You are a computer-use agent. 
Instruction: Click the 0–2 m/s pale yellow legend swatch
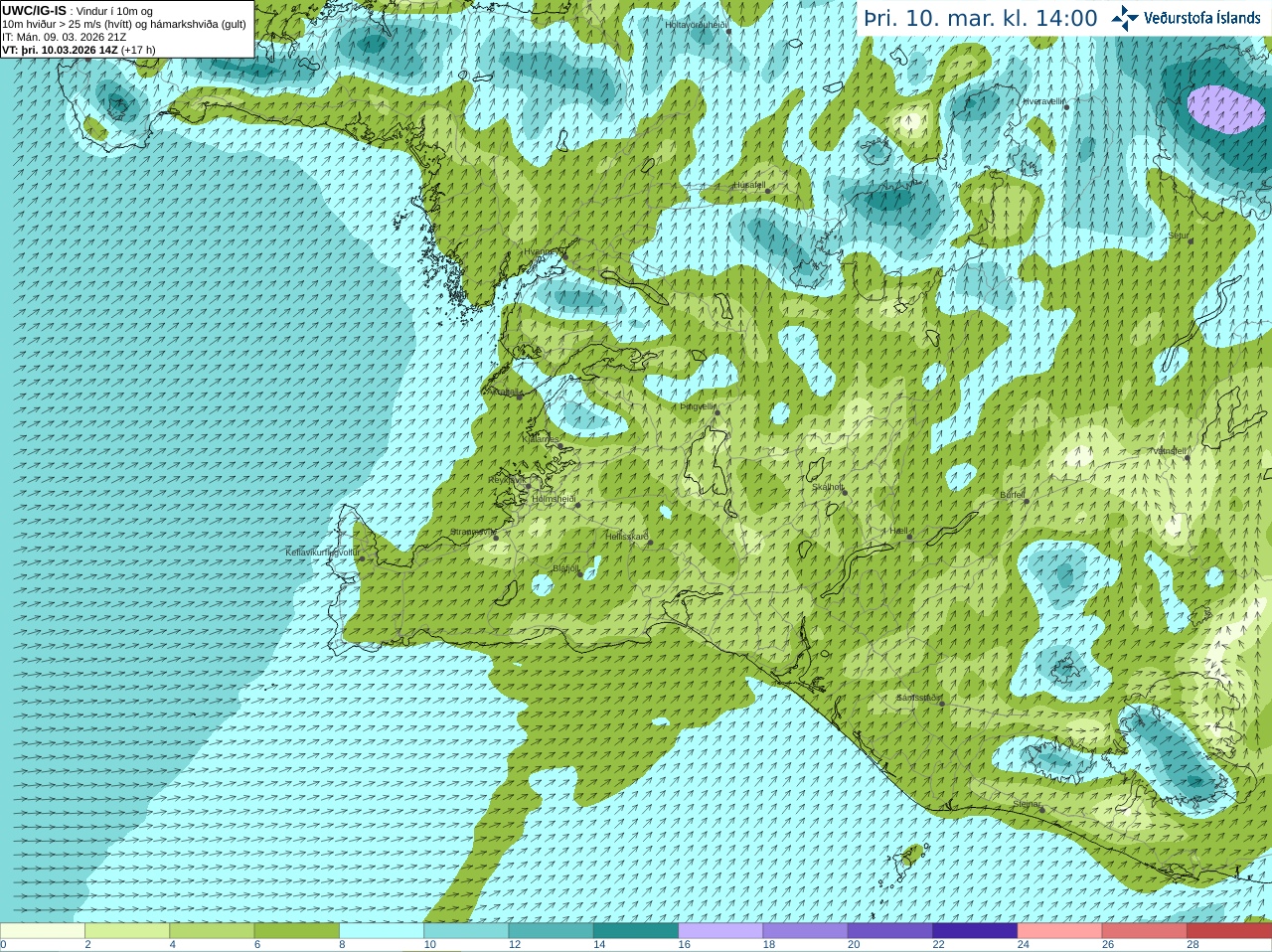(x=42, y=931)
